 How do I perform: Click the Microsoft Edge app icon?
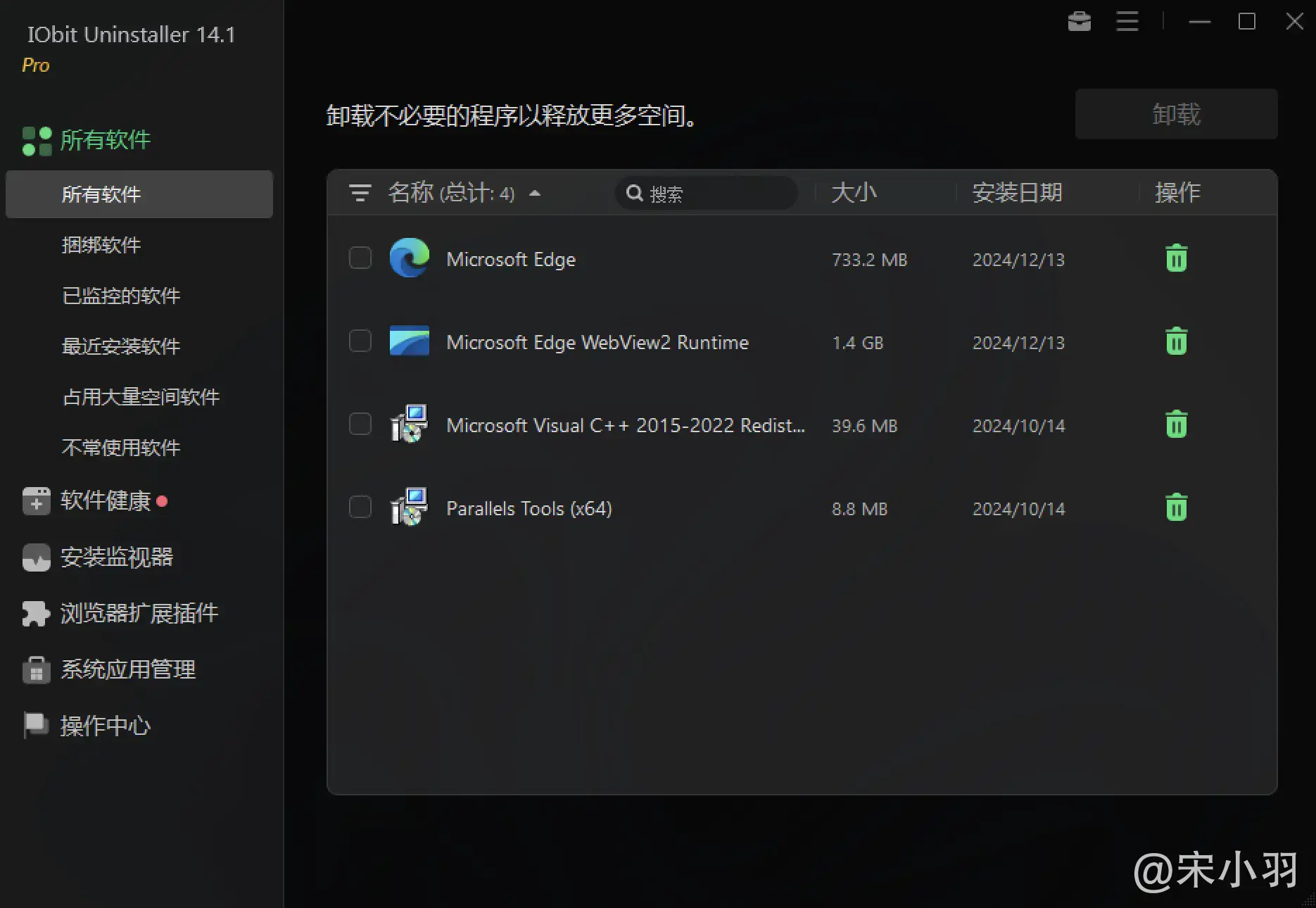tap(410, 258)
